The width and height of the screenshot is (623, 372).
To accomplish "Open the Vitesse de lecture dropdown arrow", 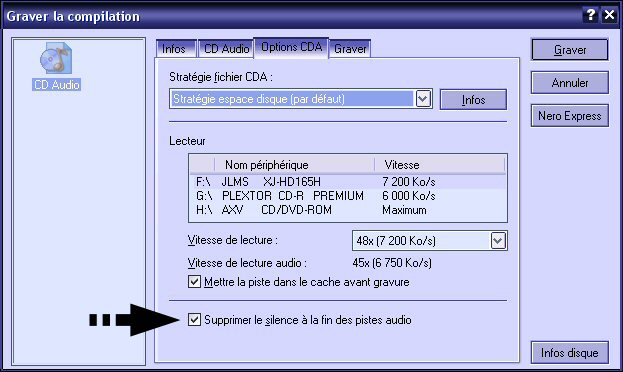I will click(498, 240).
